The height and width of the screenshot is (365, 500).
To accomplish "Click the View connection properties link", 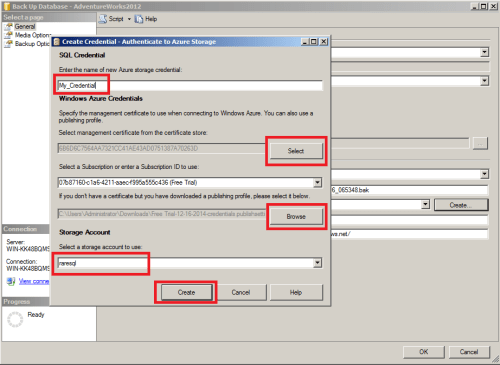I will 34,281.
